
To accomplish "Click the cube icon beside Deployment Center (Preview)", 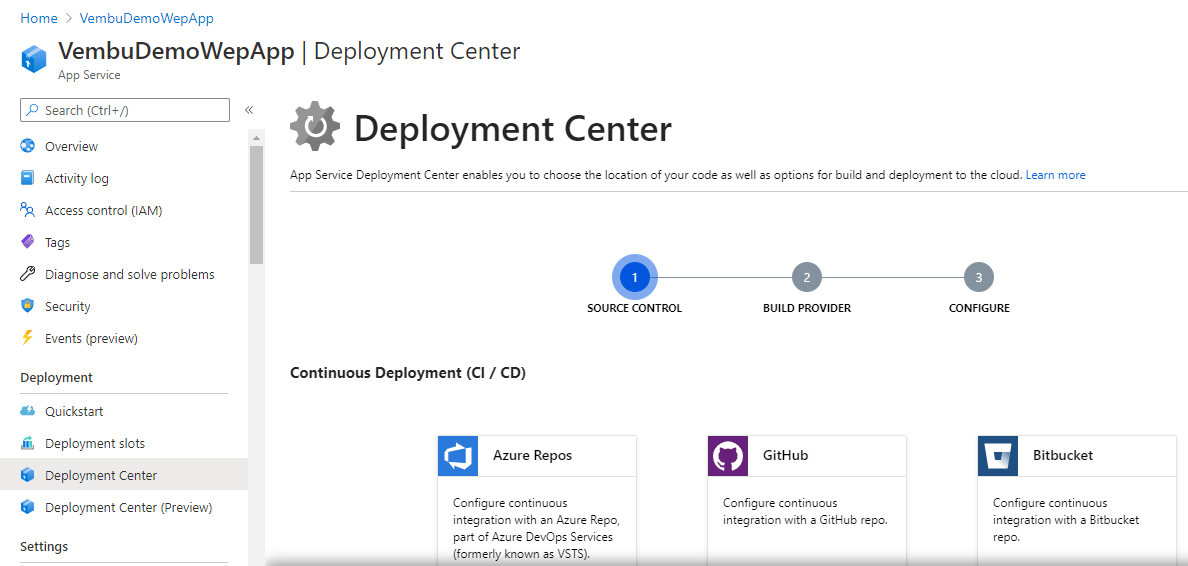I will (x=28, y=507).
